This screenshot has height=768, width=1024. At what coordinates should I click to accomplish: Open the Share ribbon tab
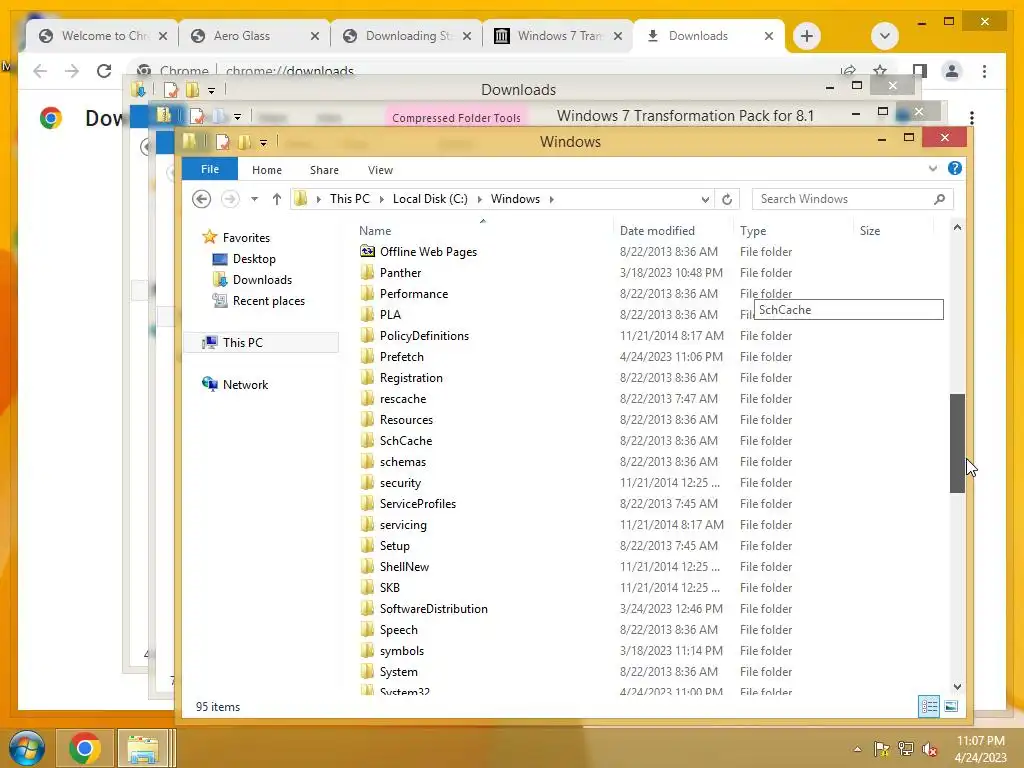[324, 170]
